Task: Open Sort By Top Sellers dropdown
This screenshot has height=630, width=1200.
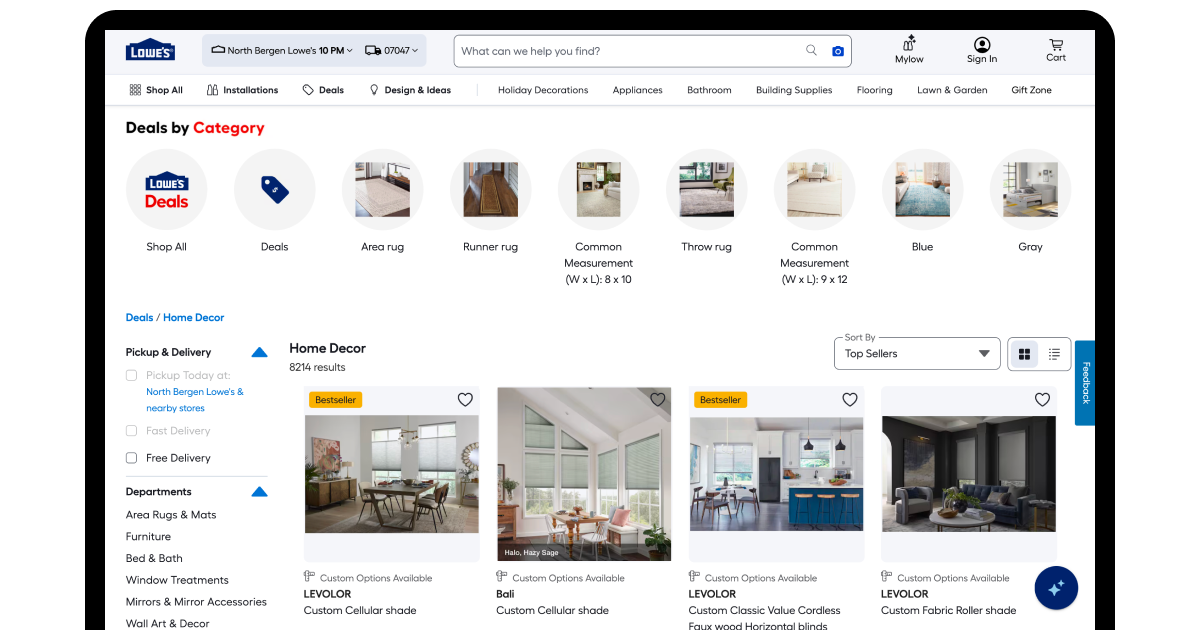Action: point(917,353)
